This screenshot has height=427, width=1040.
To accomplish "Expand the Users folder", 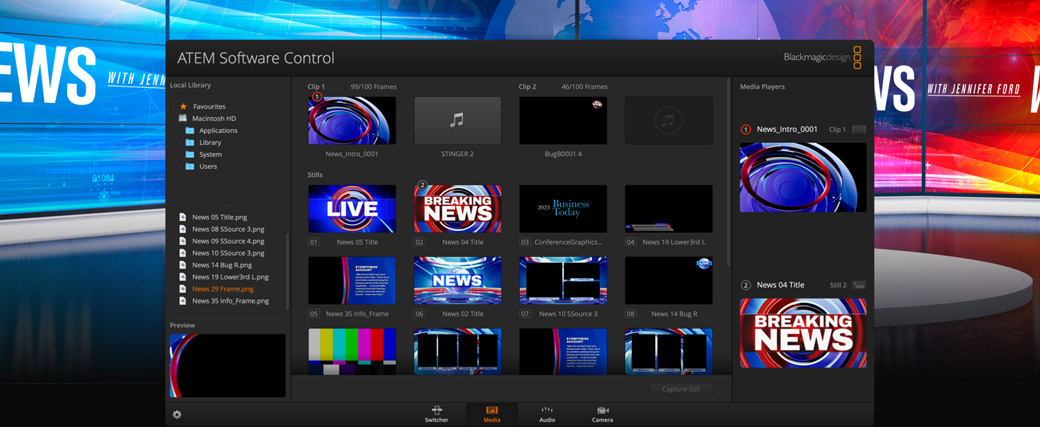I will [190, 166].
